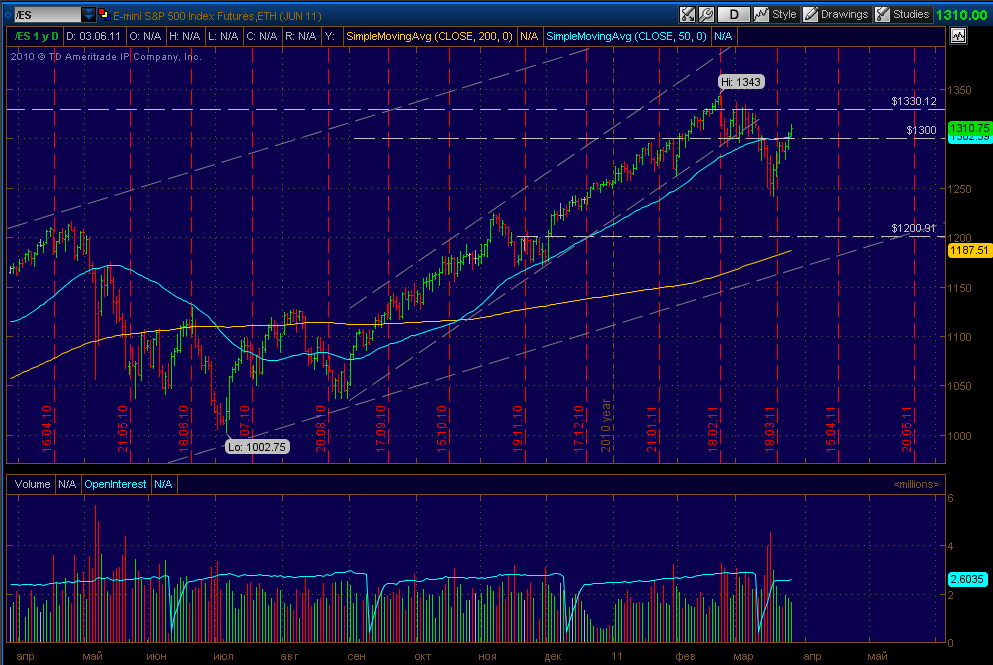This screenshot has height=665, width=993.
Task: Click the Drawings pencil icon
Action: [x=811, y=15]
